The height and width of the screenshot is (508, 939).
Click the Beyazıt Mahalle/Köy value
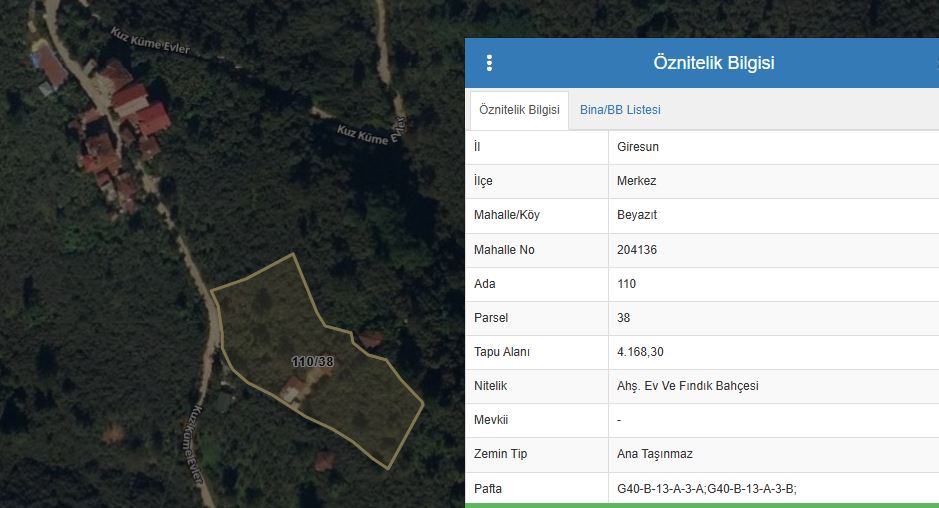(637, 215)
